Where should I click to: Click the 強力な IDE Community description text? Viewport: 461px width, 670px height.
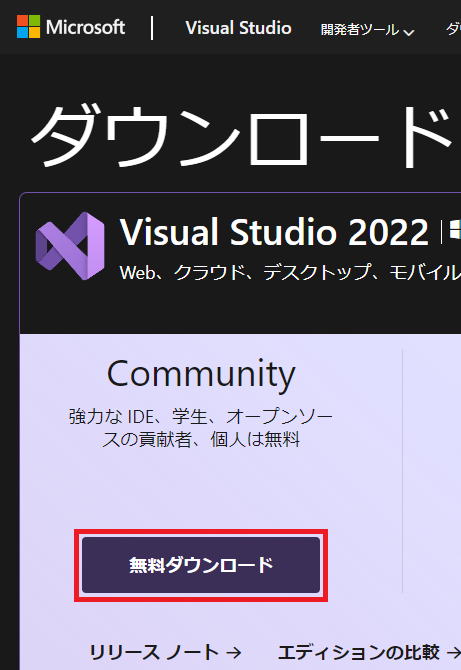[201, 428]
